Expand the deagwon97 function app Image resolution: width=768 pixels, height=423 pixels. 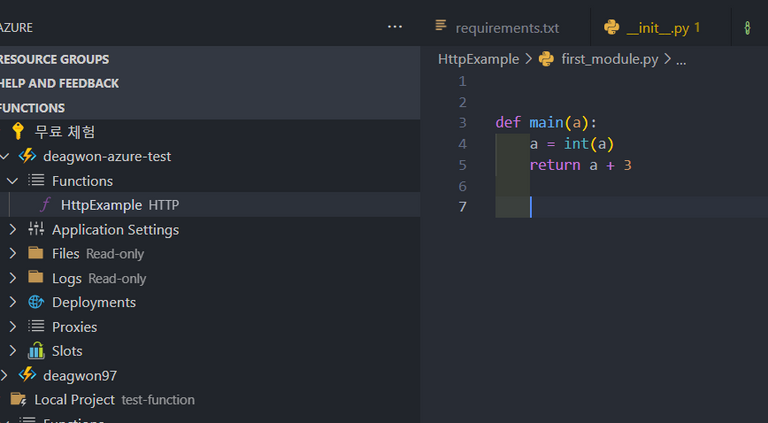(x=4, y=375)
